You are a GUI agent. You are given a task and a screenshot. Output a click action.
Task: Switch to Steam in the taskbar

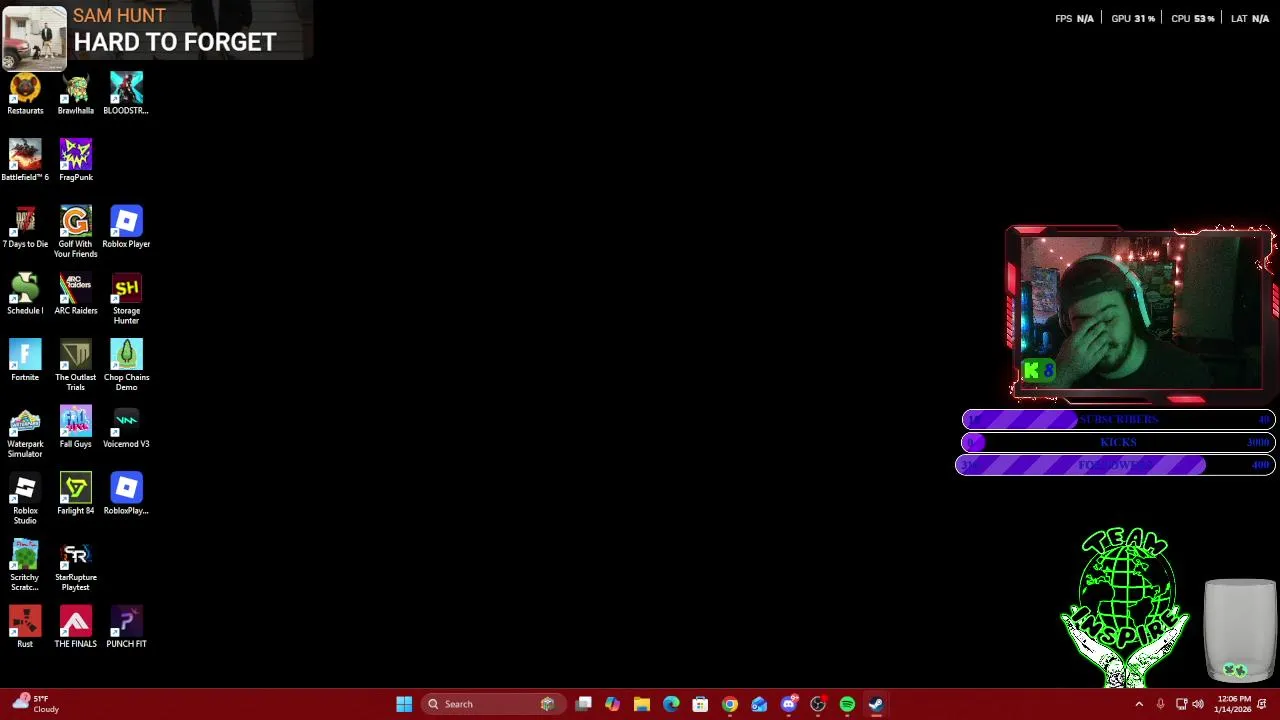coord(876,704)
